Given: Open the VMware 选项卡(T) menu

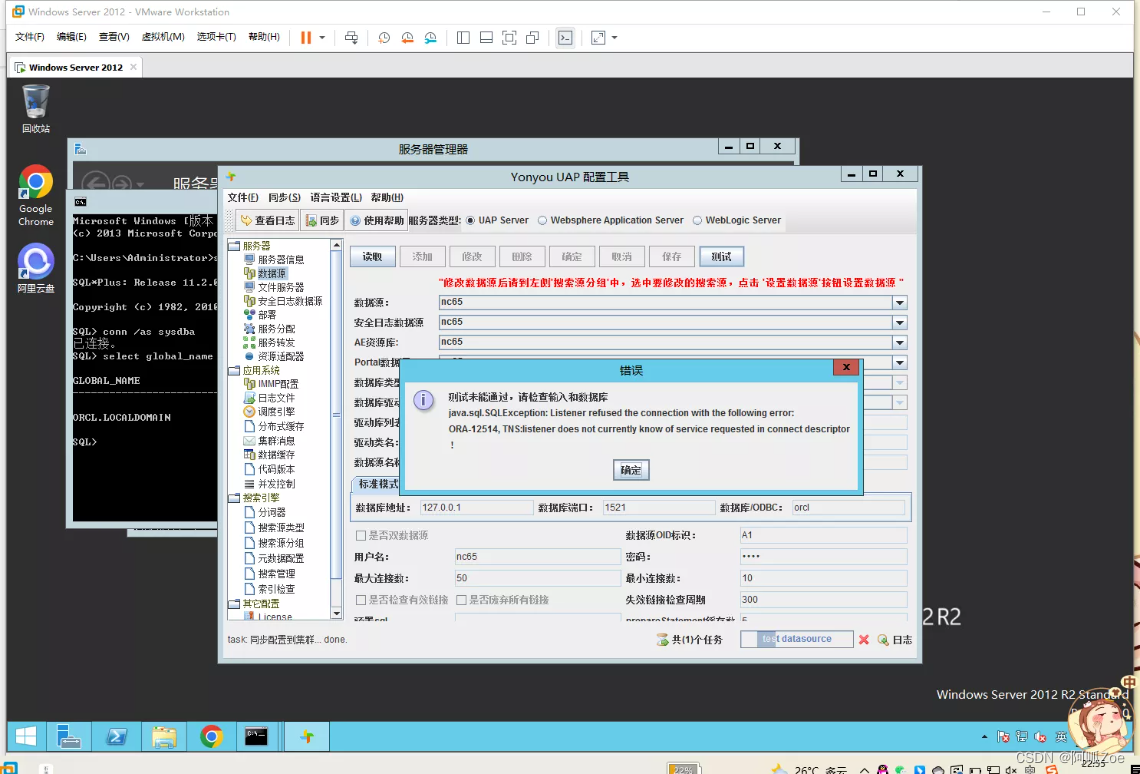Looking at the screenshot, I should (x=216, y=37).
